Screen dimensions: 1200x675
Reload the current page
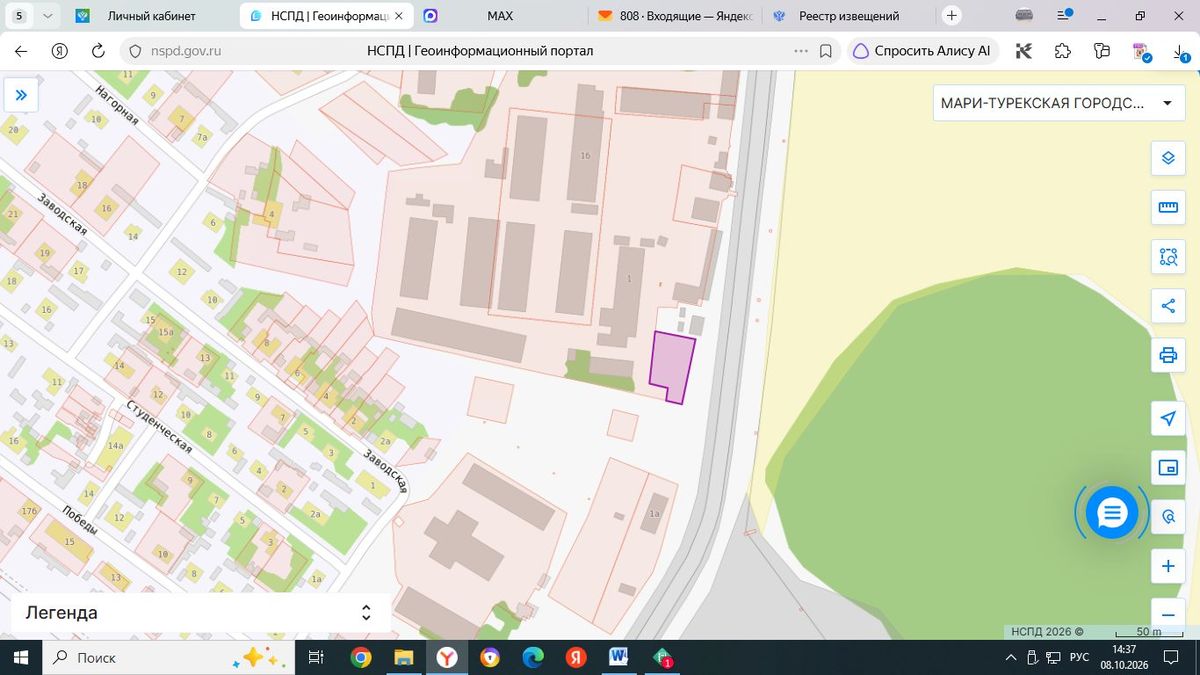(x=98, y=51)
